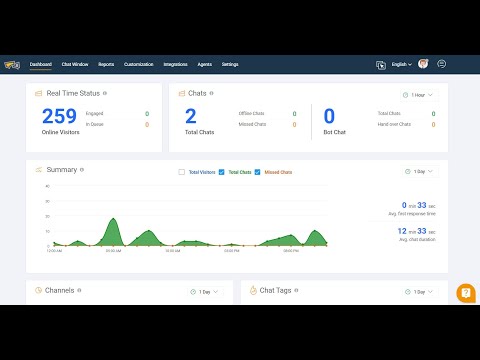
Task: Click info icon next to Real Time Status
Action: coord(105,93)
